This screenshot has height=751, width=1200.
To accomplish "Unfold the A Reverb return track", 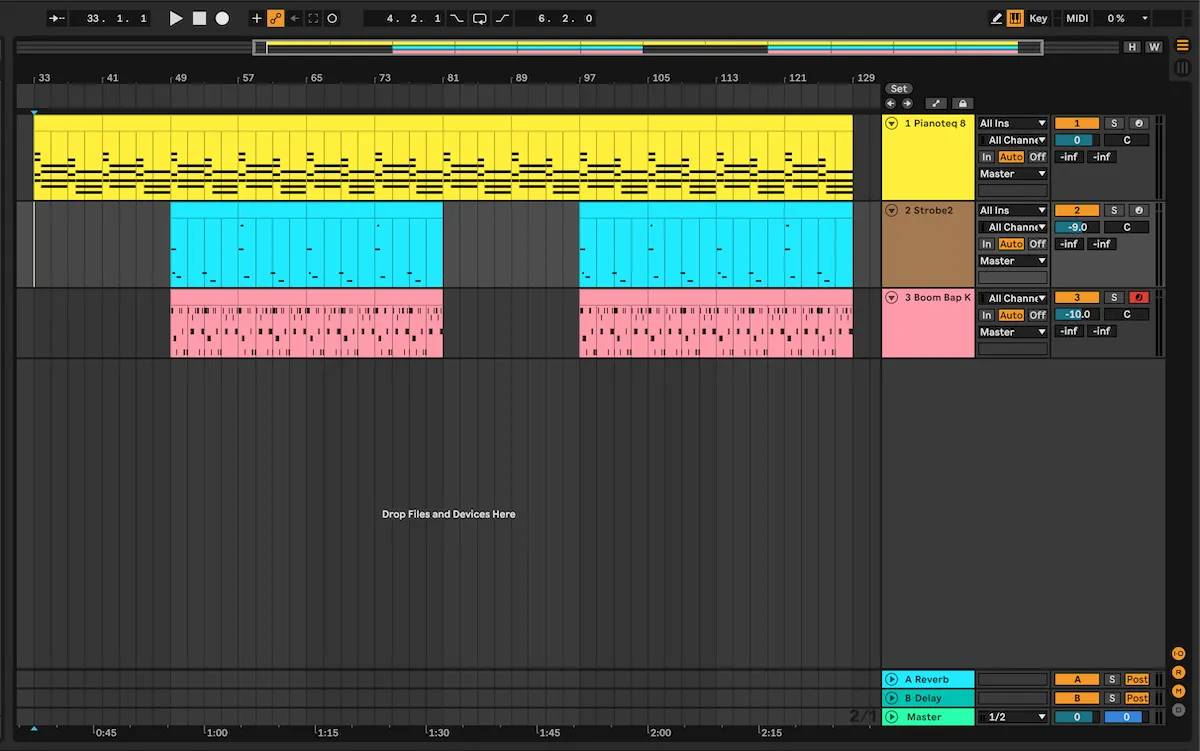I will pos(892,680).
